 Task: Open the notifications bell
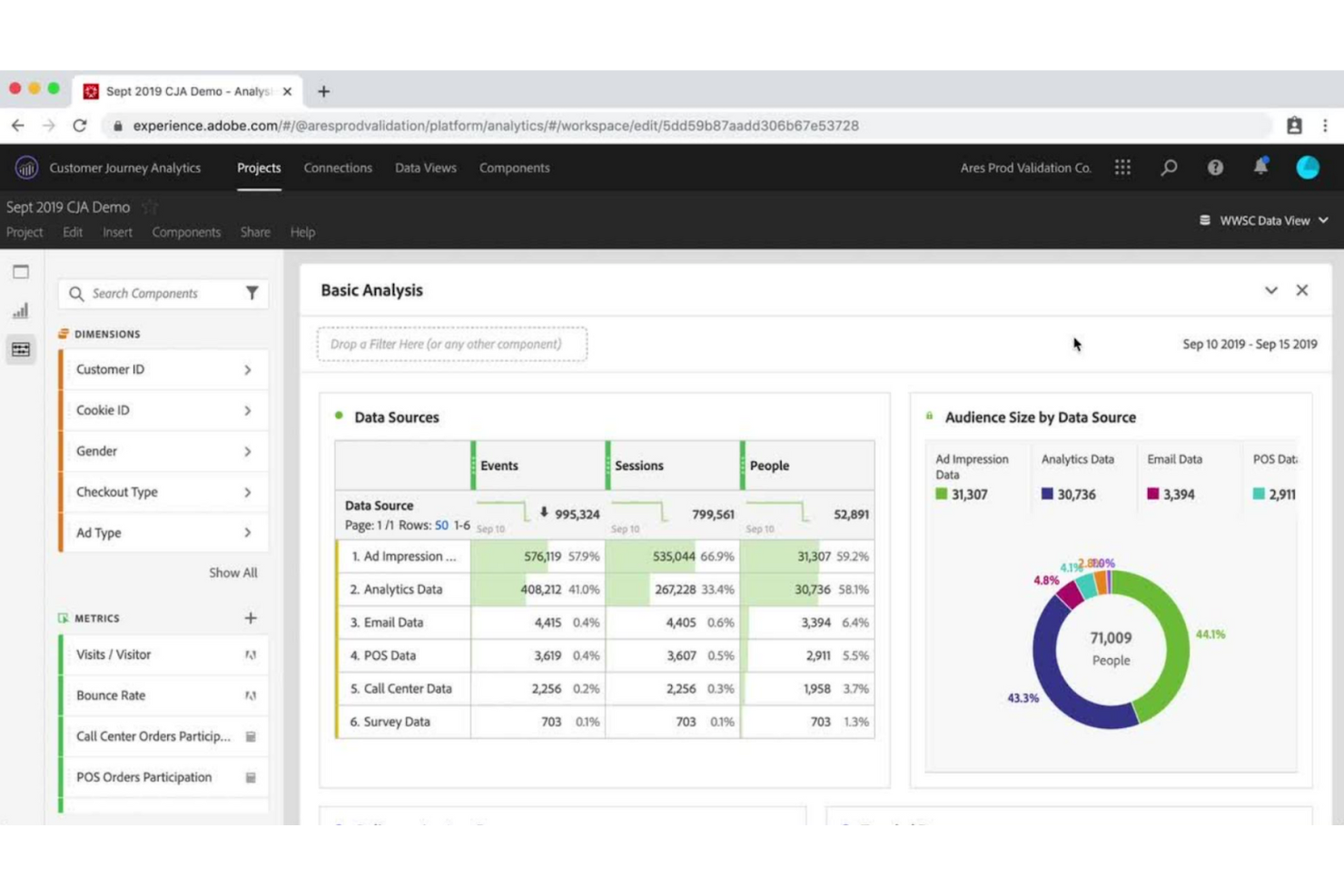(1260, 166)
